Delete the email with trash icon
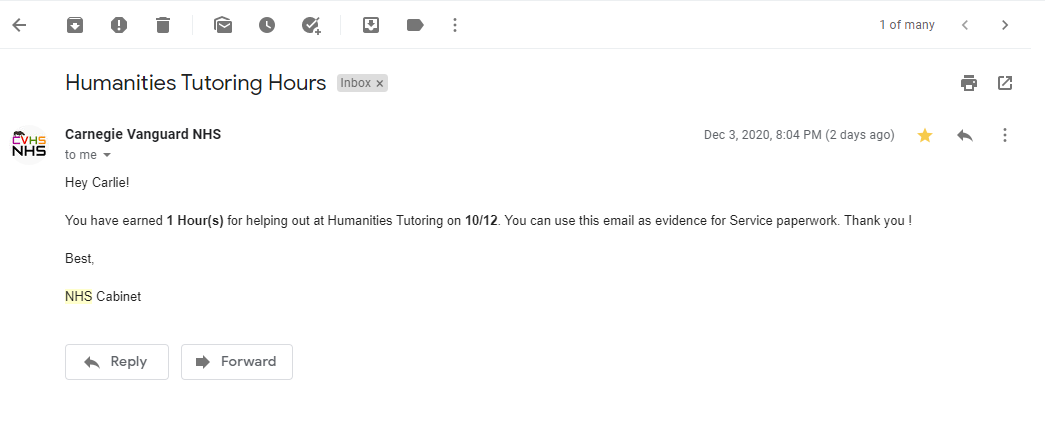This screenshot has height=425, width=1045. 163,25
